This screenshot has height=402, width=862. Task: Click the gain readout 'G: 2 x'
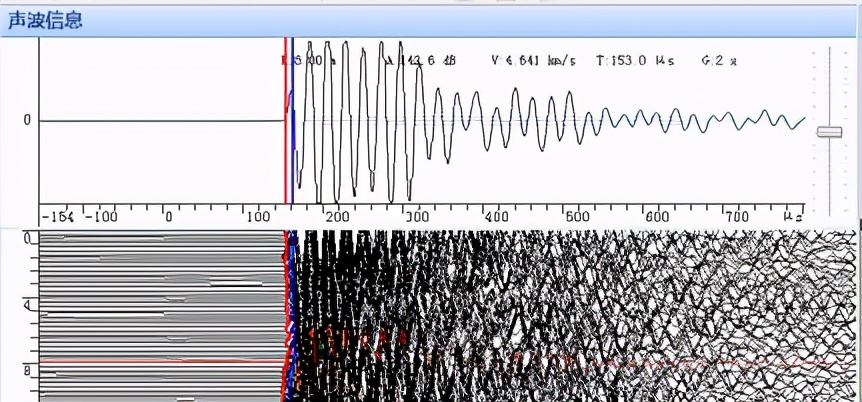(719, 61)
